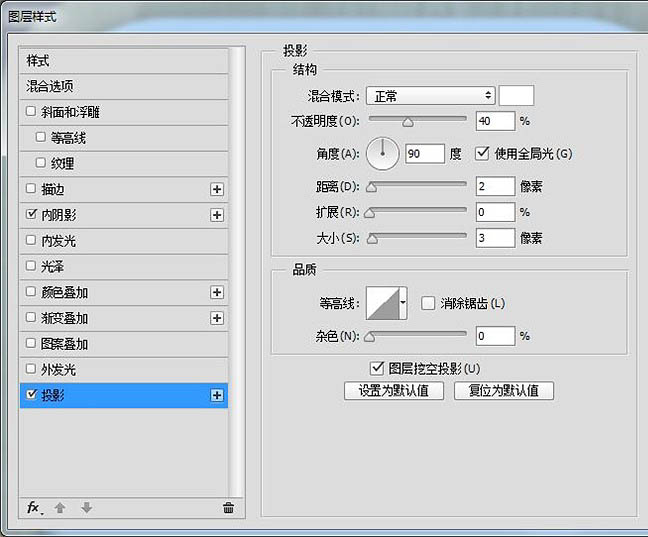The height and width of the screenshot is (537, 648).
Task: Click the plus icon next to 内阴影
Action: coord(217,215)
